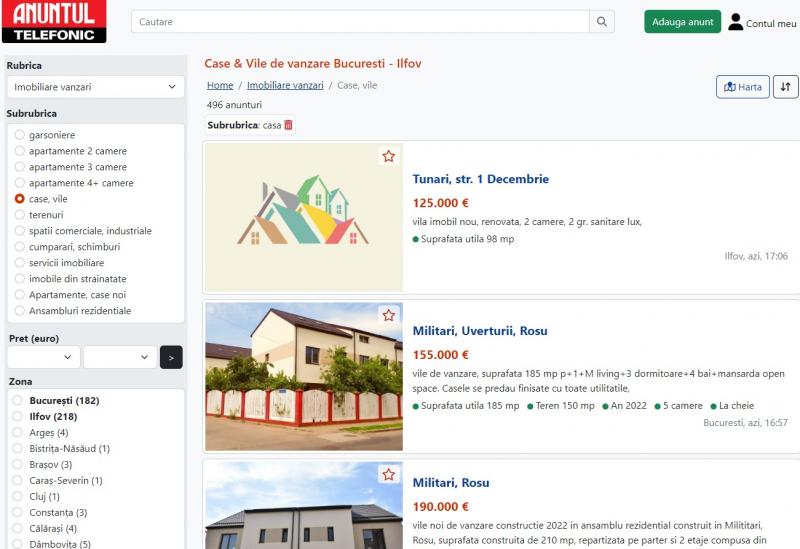
Task: Remove the Subrubrica casa filter trash icon
Action: pos(288,124)
